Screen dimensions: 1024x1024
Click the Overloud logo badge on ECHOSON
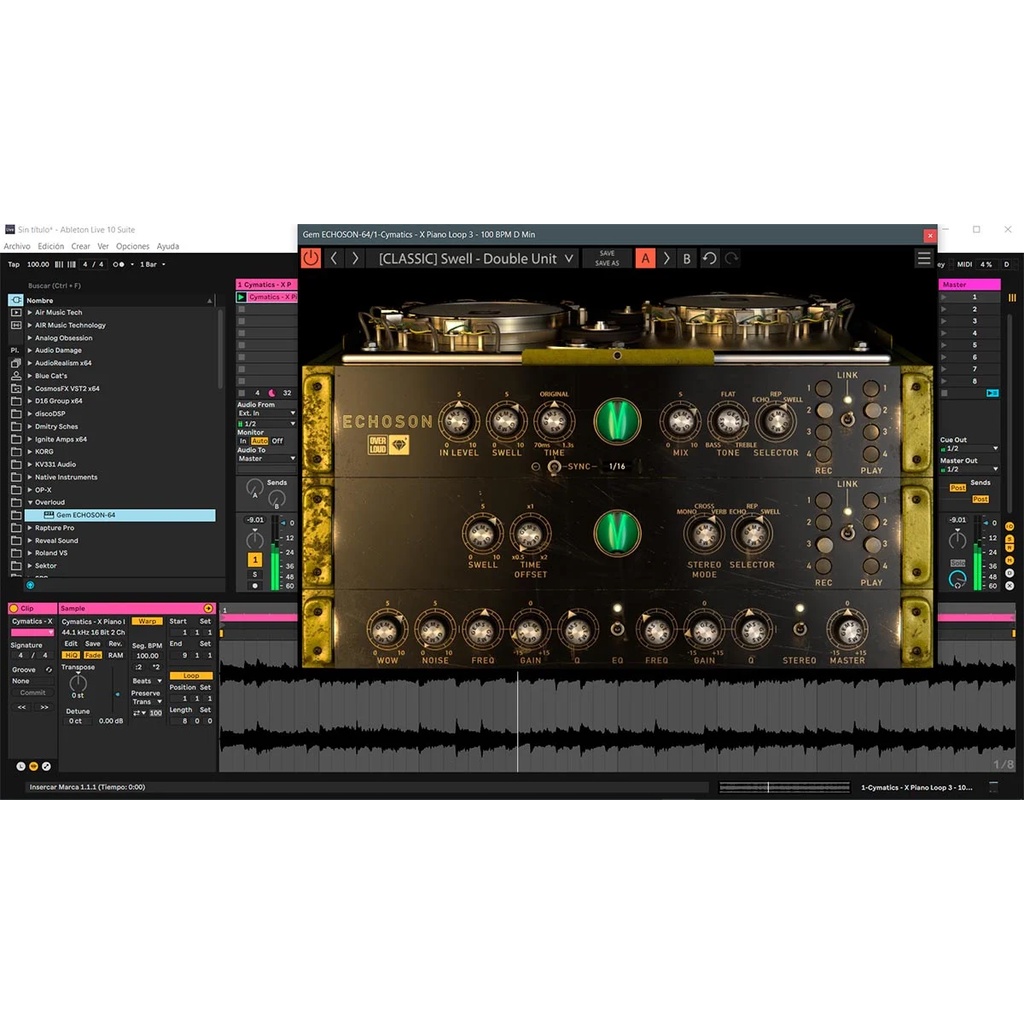pos(389,445)
